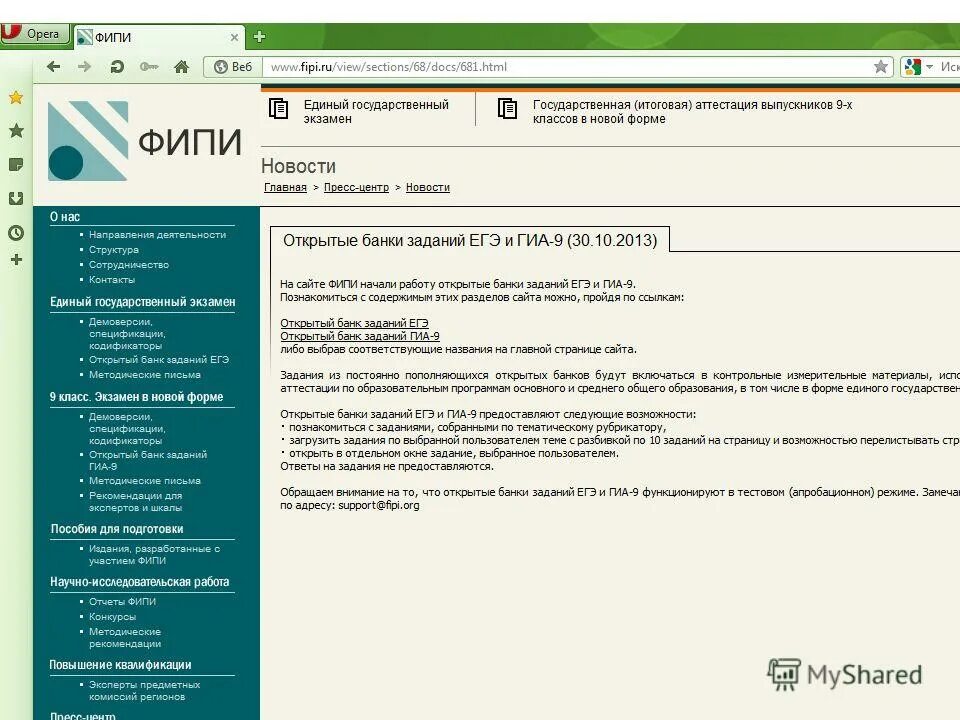Click the Новости page heading
Image resolution: width=960 pixels, height=720 pixels.
(x=298, y=166)
